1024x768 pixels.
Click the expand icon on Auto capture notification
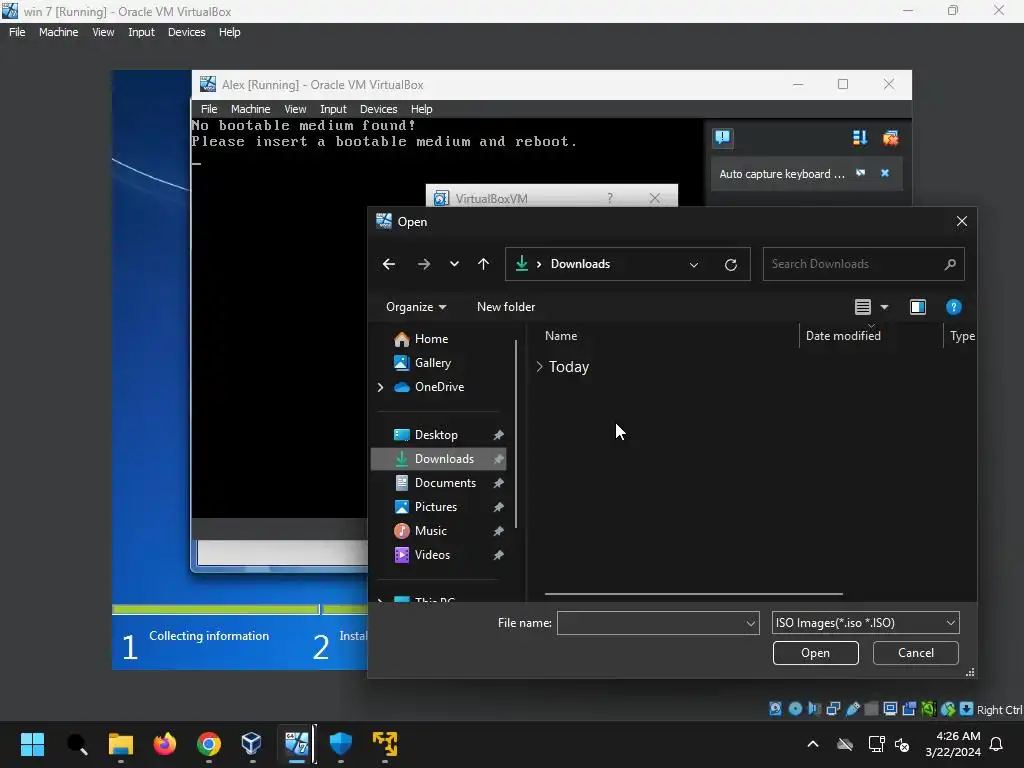861,173
